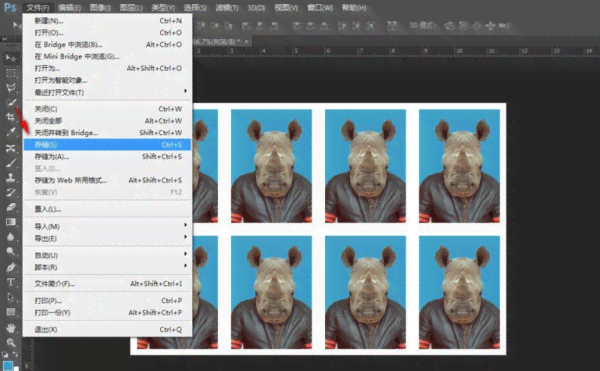Viewport: 600px width, 371px height.
Task: Choose 关闭并转到 Bridge... entry
Action: tap(108, 133)
